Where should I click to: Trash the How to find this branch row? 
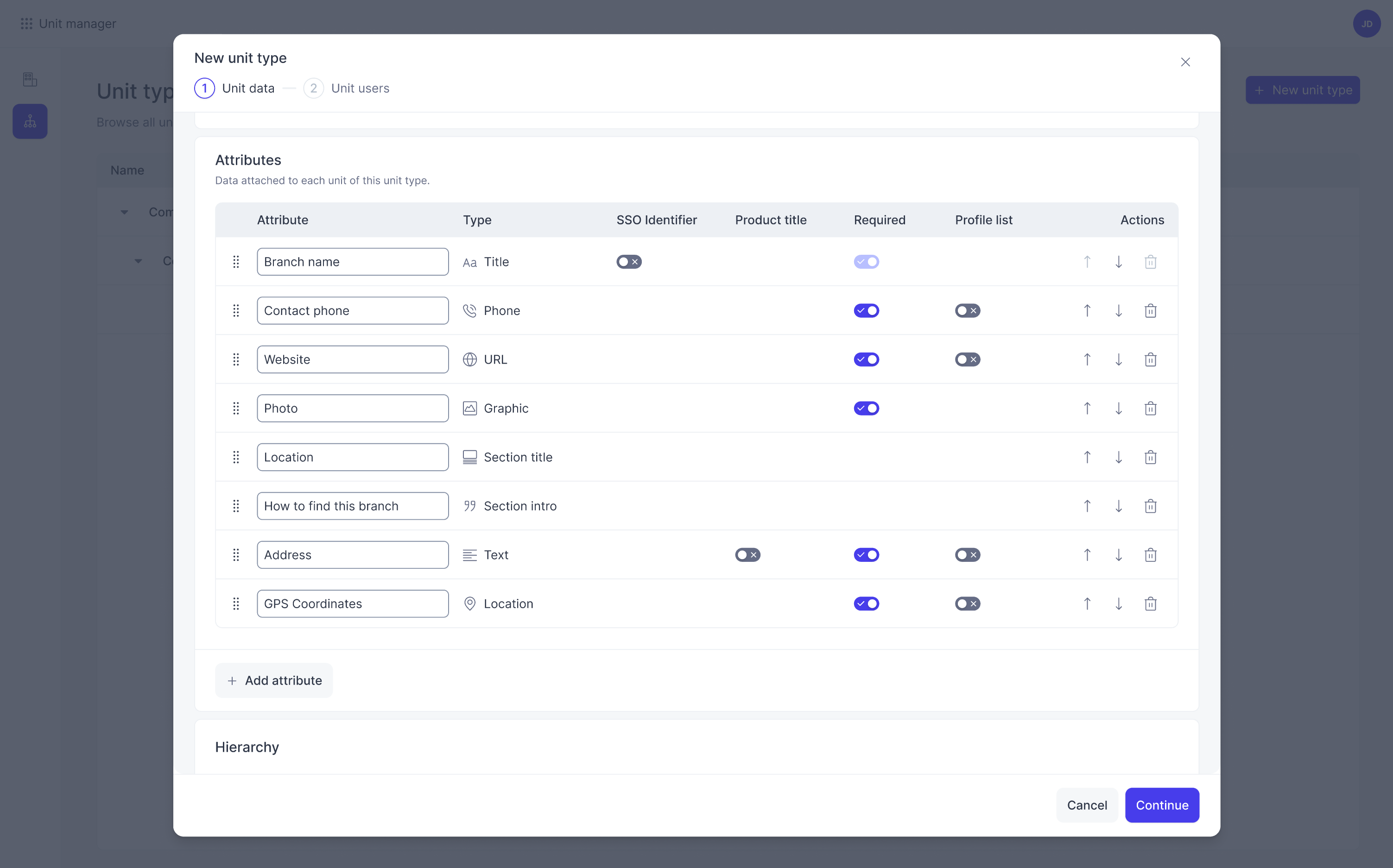pos(1150,506)
